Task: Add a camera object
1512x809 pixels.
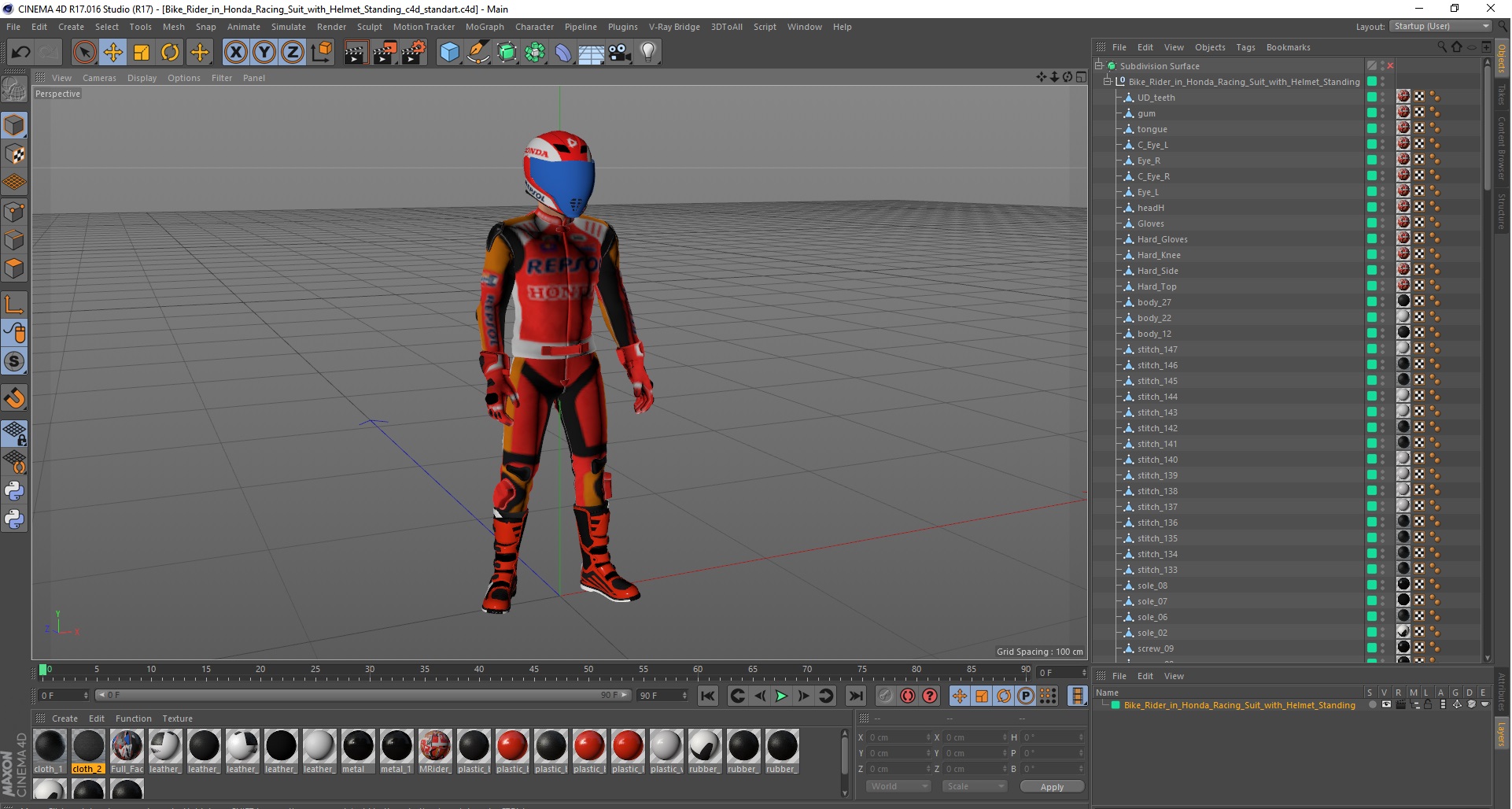Action: [620, 53]
